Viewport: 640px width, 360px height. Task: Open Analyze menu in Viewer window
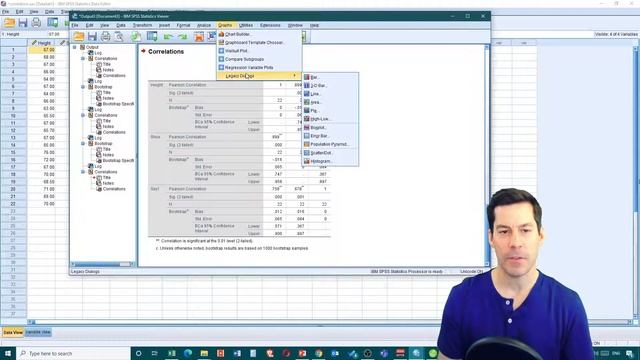[204, 25]
